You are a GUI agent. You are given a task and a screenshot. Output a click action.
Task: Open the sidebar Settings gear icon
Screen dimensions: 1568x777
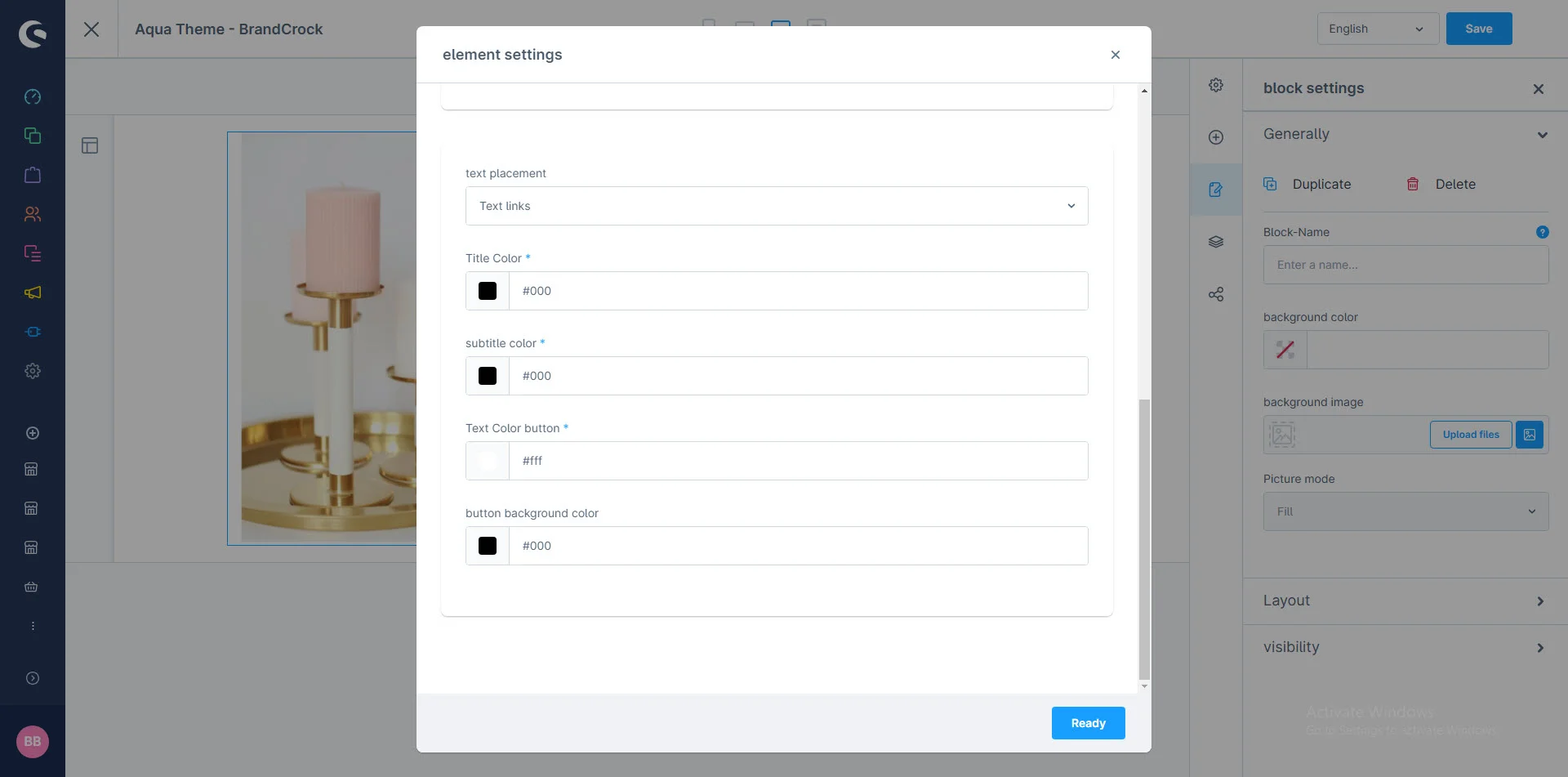click(x=33, y=371)
